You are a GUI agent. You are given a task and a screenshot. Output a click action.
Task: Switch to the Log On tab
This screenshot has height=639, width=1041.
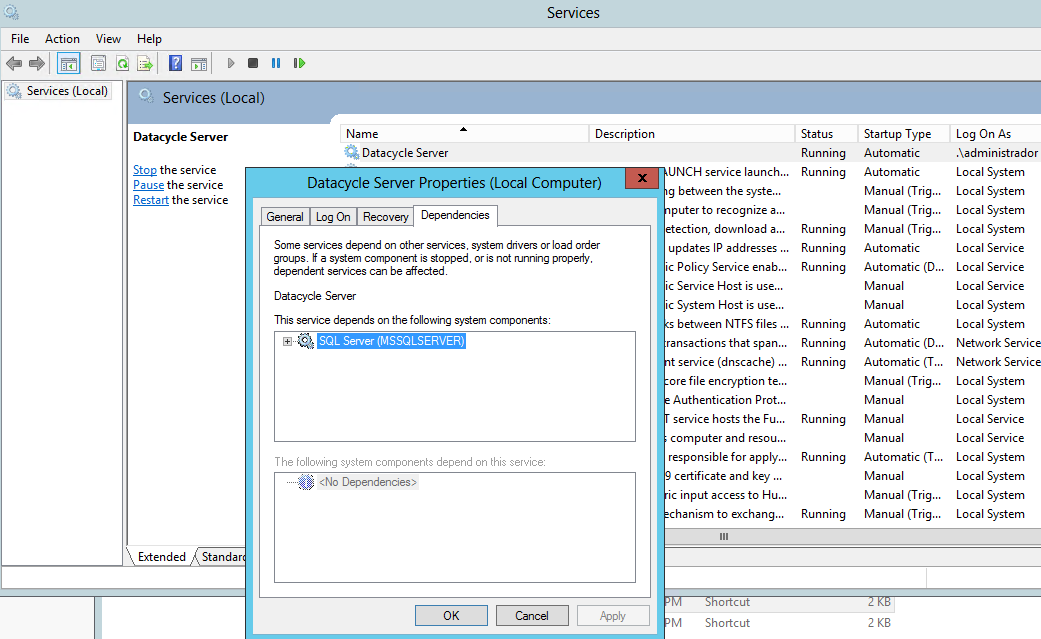pos(333,217)
